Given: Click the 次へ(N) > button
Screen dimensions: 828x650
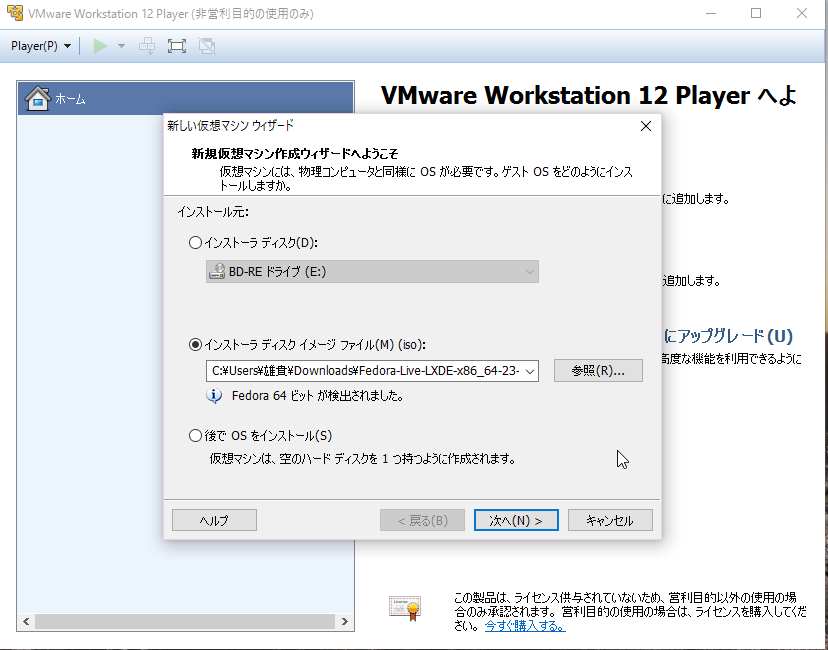Looking at the screenshot, I should [516, 520].
